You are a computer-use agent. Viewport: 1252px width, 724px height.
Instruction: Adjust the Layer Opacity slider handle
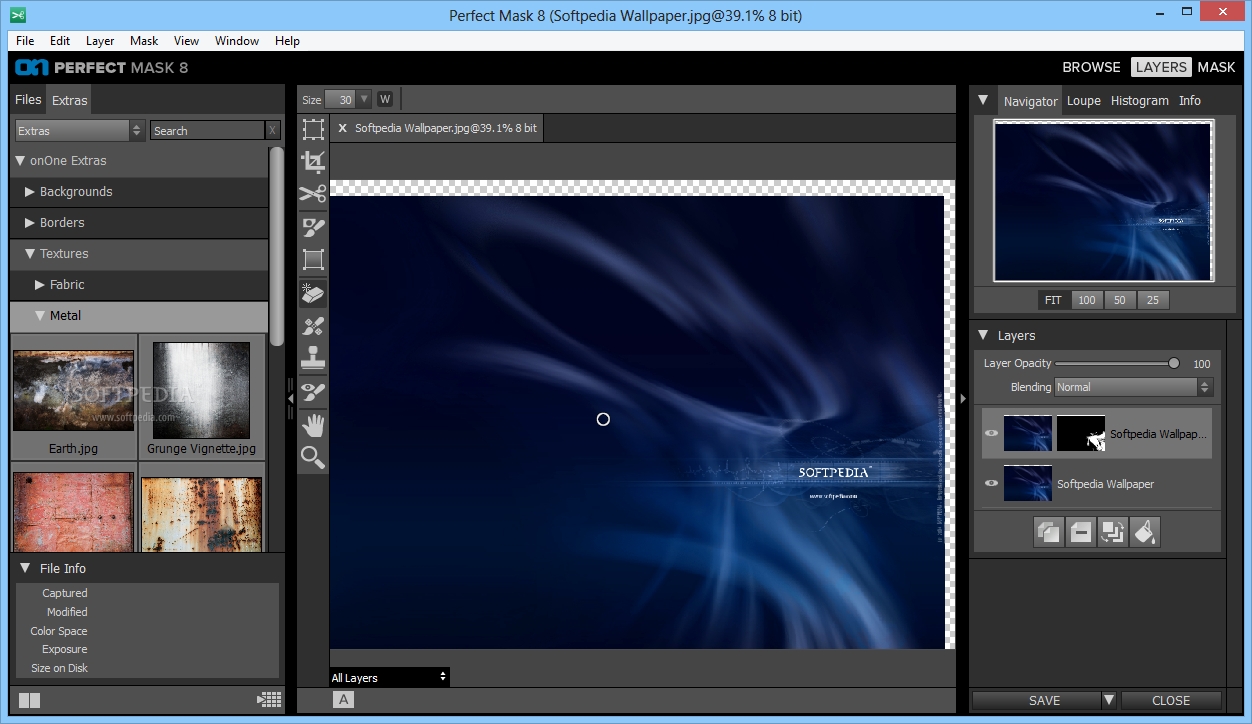click(1174, 363)
